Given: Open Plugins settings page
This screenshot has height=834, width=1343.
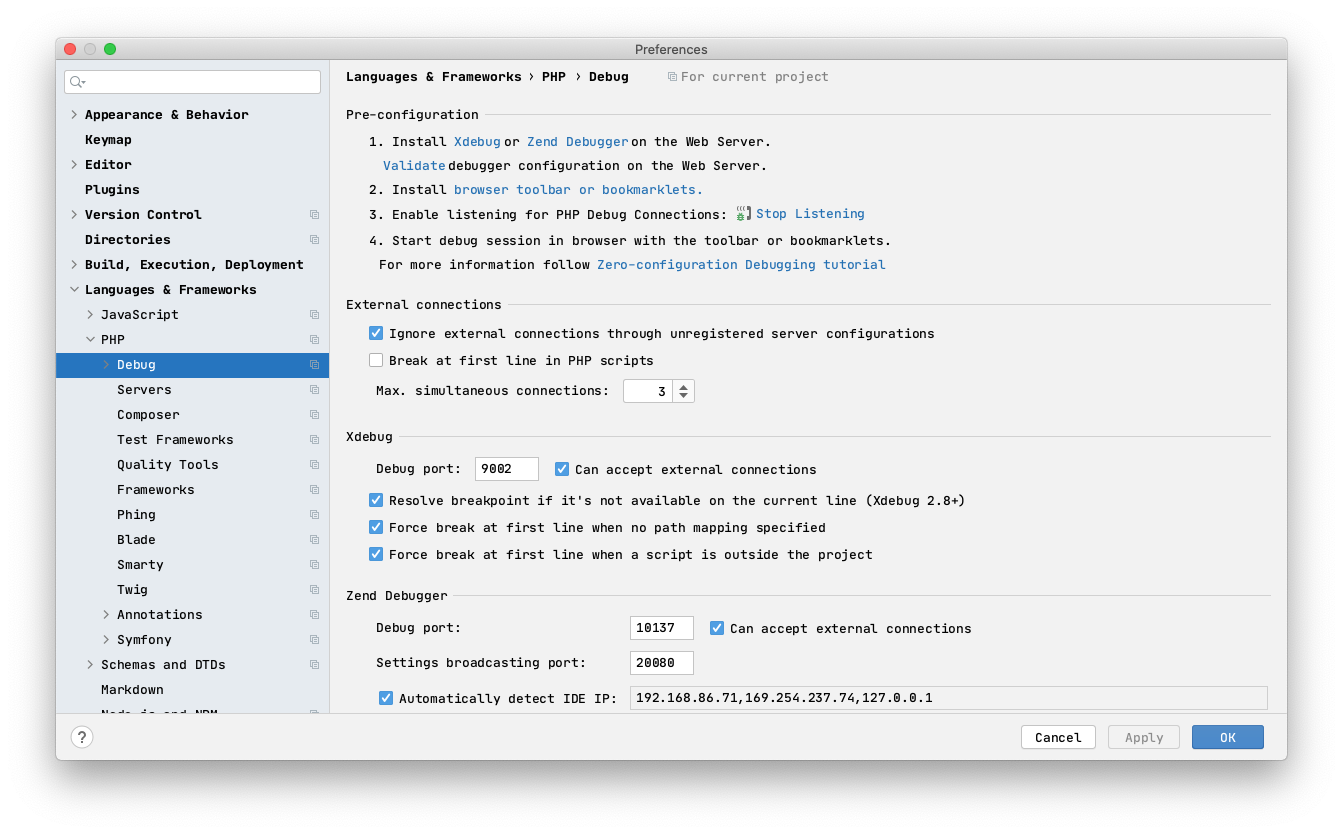Looking at the screenshot, I should click(112, 190).
